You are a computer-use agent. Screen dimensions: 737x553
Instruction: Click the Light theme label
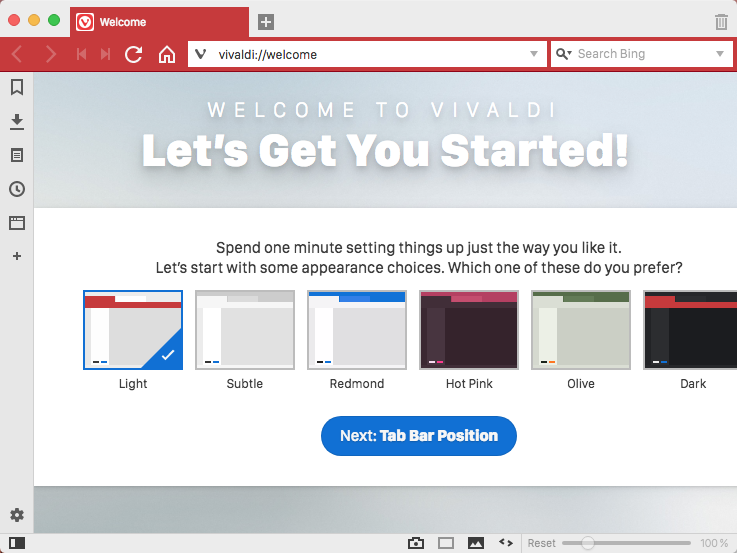coord(133,384)
